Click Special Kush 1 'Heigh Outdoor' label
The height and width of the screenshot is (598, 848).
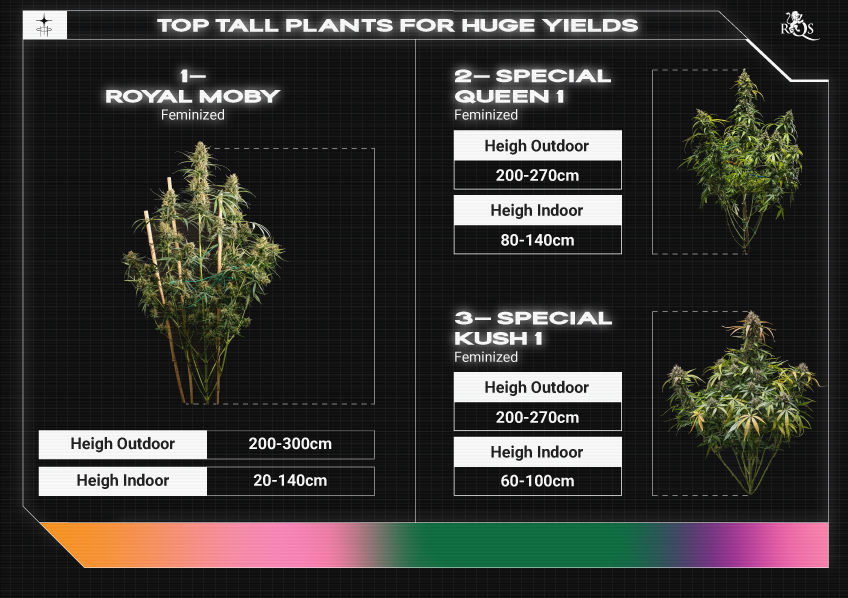tap(538, 388)
